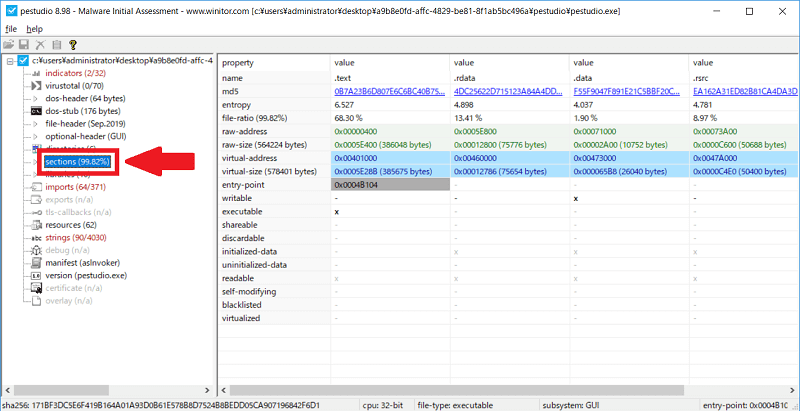Click the exports icon in the tree
Screen dimensions: 800x411
[36, 200]
